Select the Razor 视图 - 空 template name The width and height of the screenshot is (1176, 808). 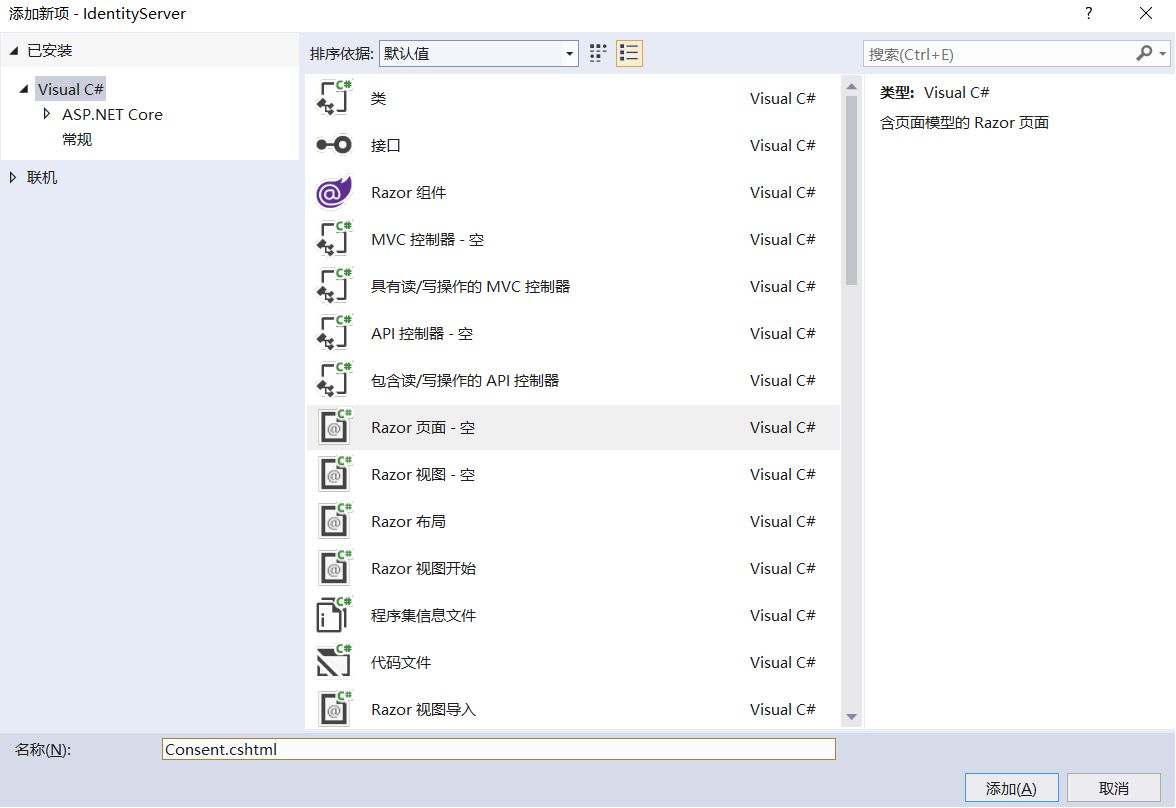(x=423, y=475)
